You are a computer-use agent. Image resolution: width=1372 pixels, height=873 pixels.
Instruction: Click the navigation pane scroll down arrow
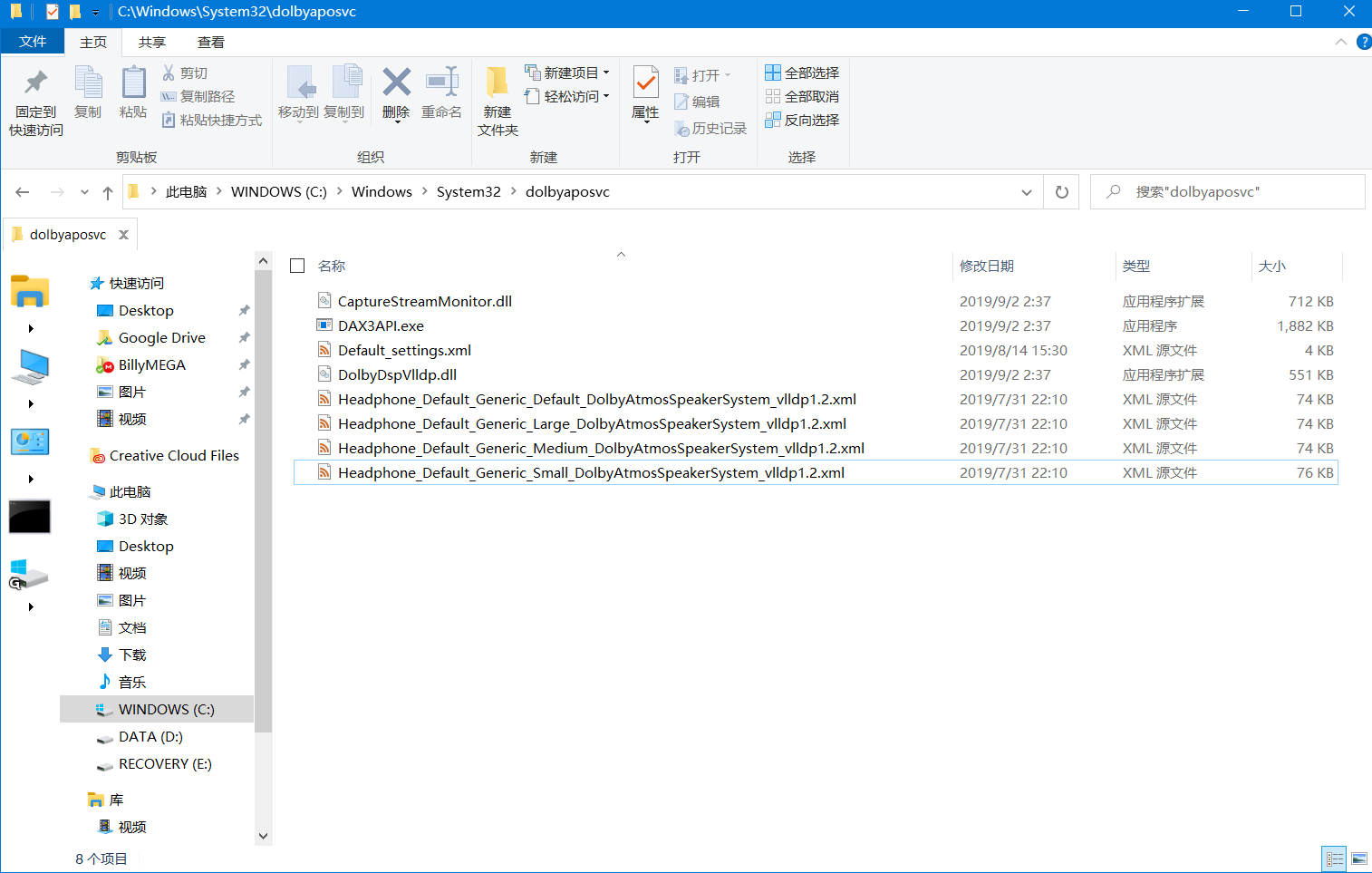[264, 836]
